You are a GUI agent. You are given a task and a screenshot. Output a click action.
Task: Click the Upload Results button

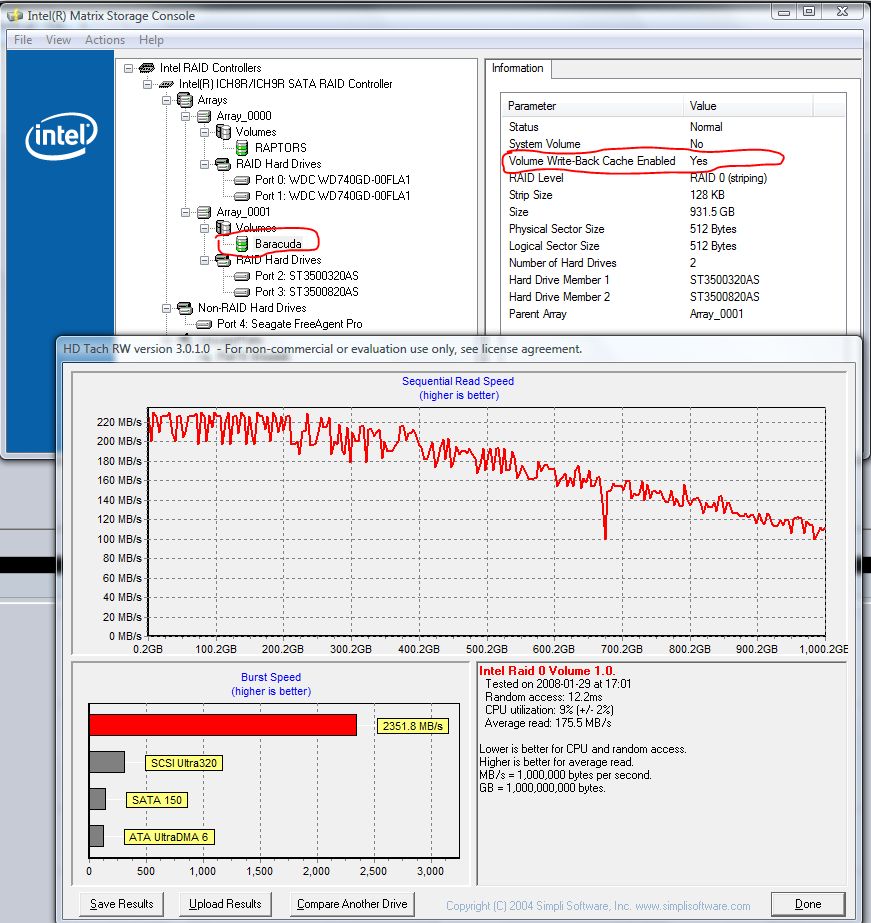point(225,904)
